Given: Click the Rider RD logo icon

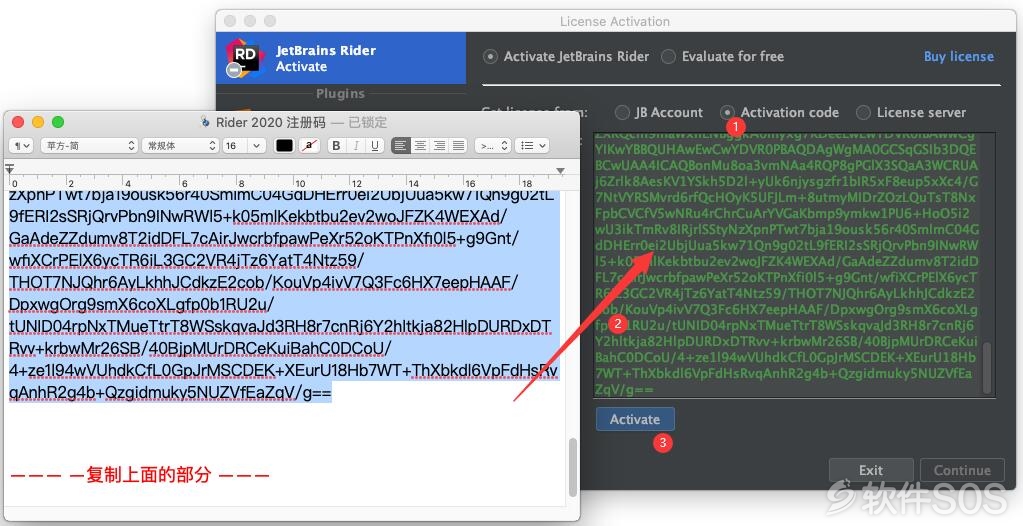Looking at the screenshot, I should tap(245, 57).
